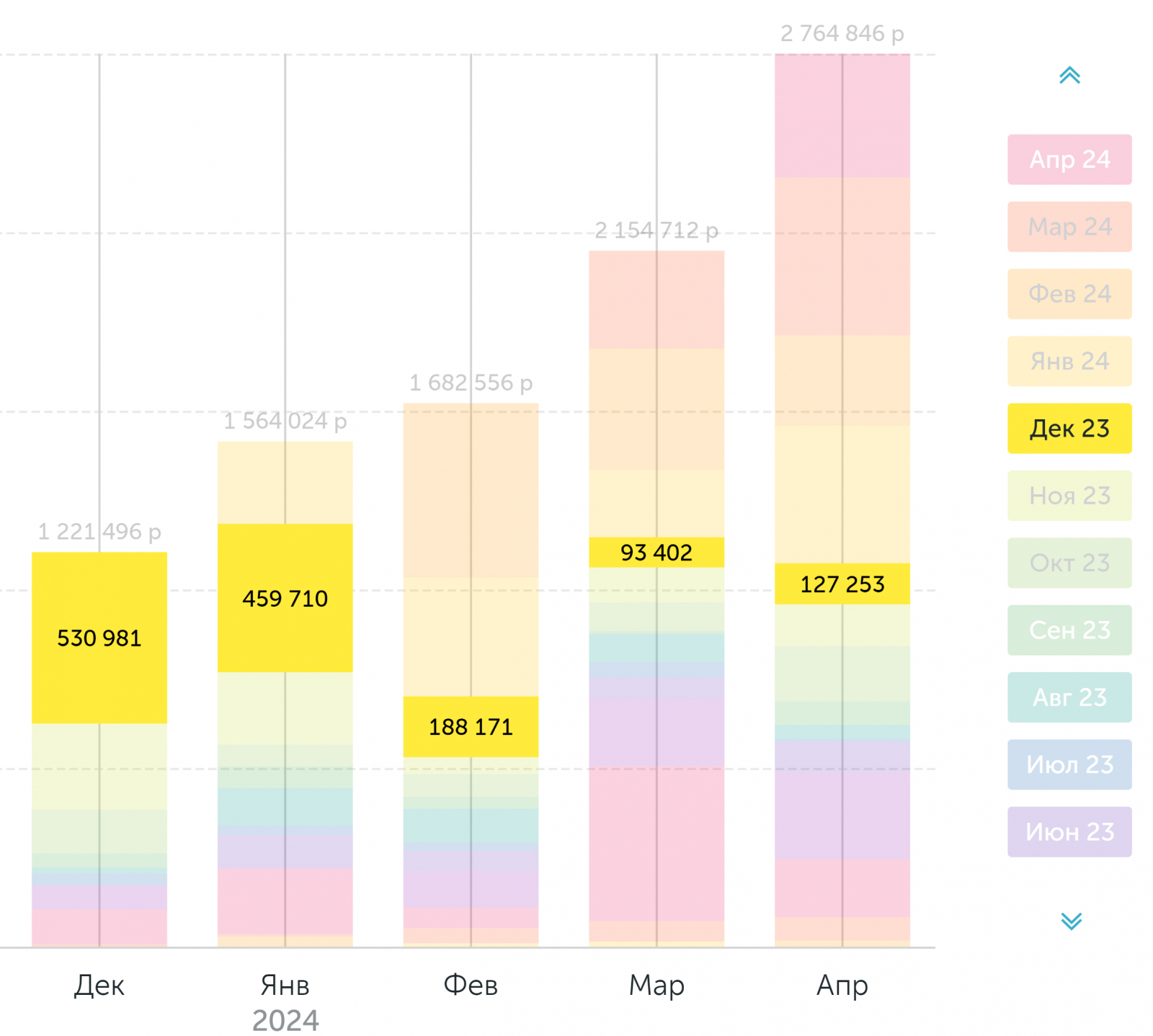
Task: Click the Апр total label 2 764 846
Action: [842, 34]
